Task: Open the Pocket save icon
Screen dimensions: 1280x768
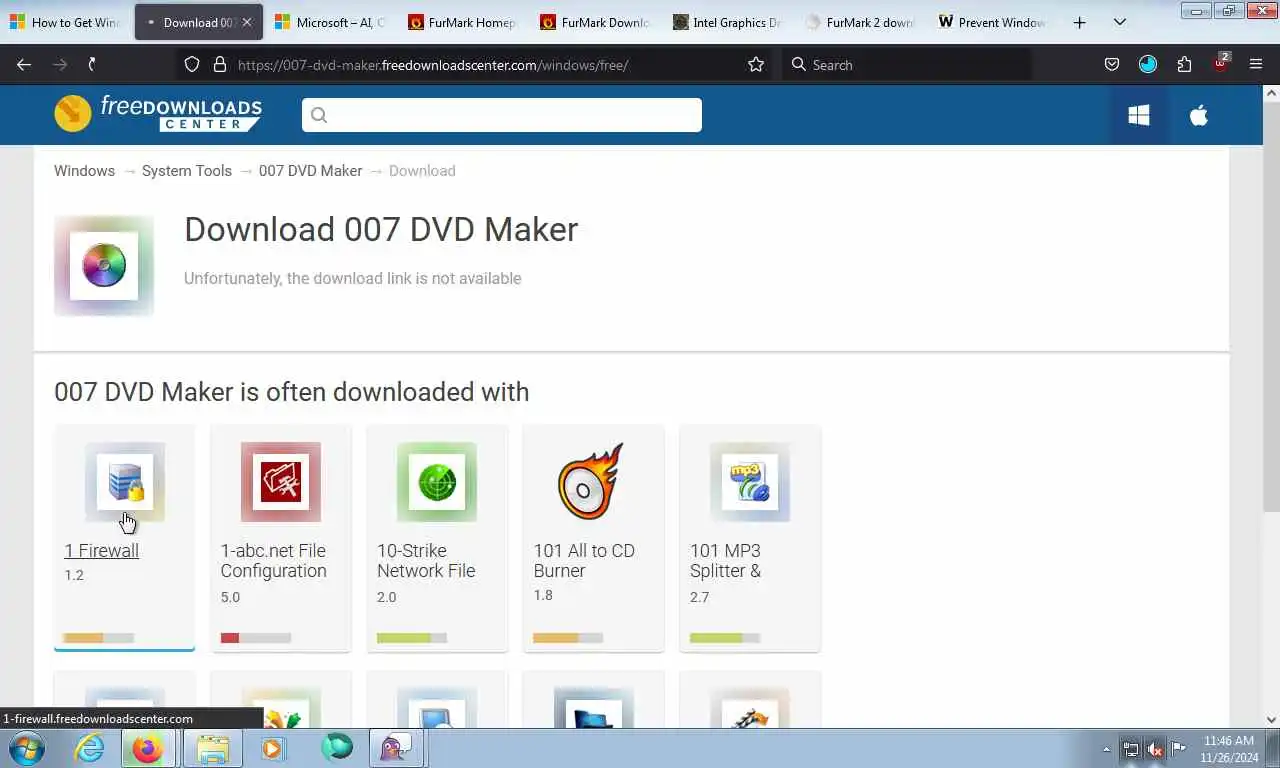Action: point(1111,64)
